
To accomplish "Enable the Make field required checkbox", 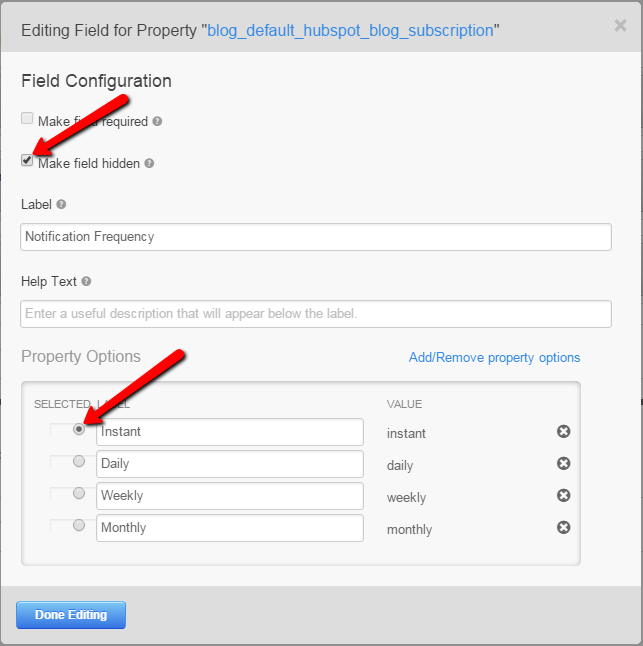I will pyautogui.click(x=27, y=119).
